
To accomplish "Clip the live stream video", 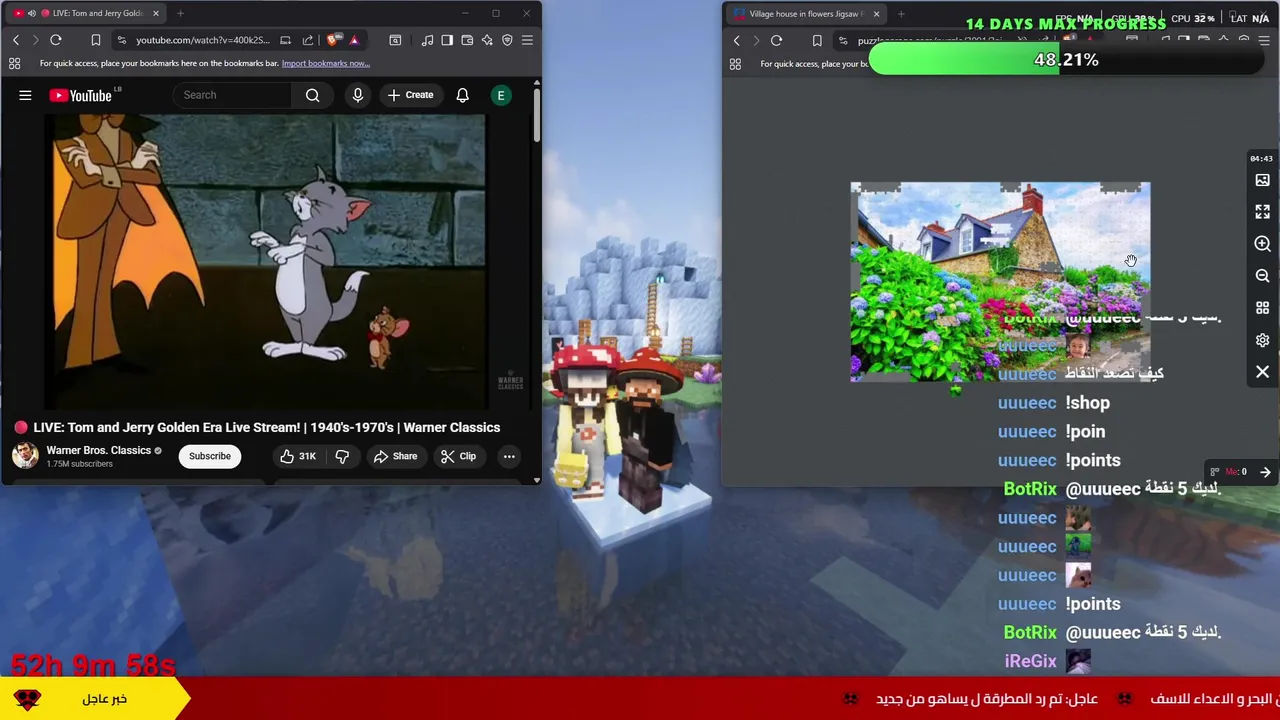I will point(458,456).
